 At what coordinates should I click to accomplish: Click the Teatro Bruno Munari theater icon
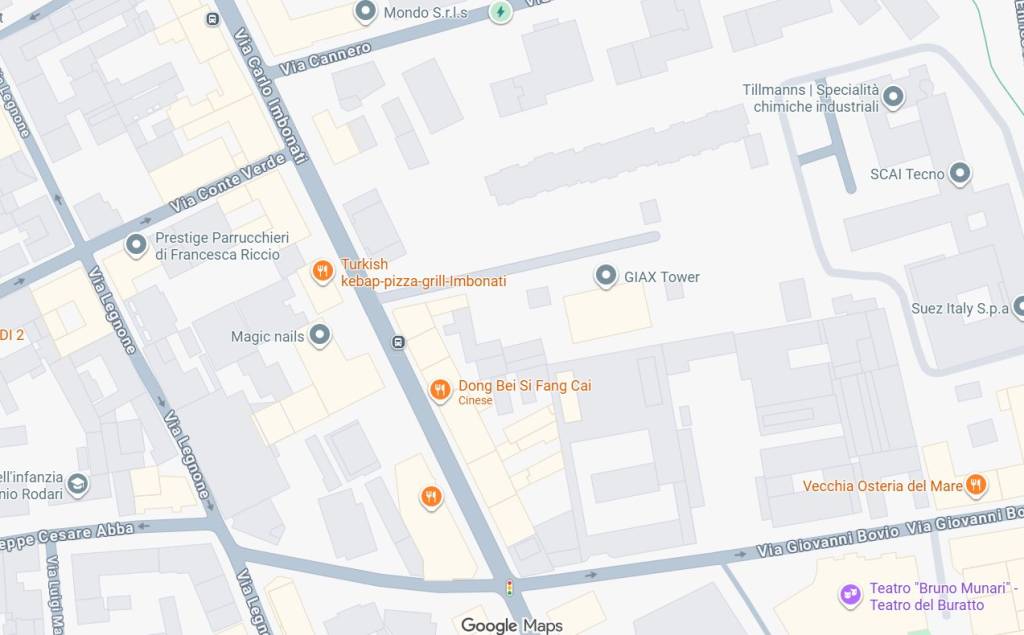(x=850, y=595)
